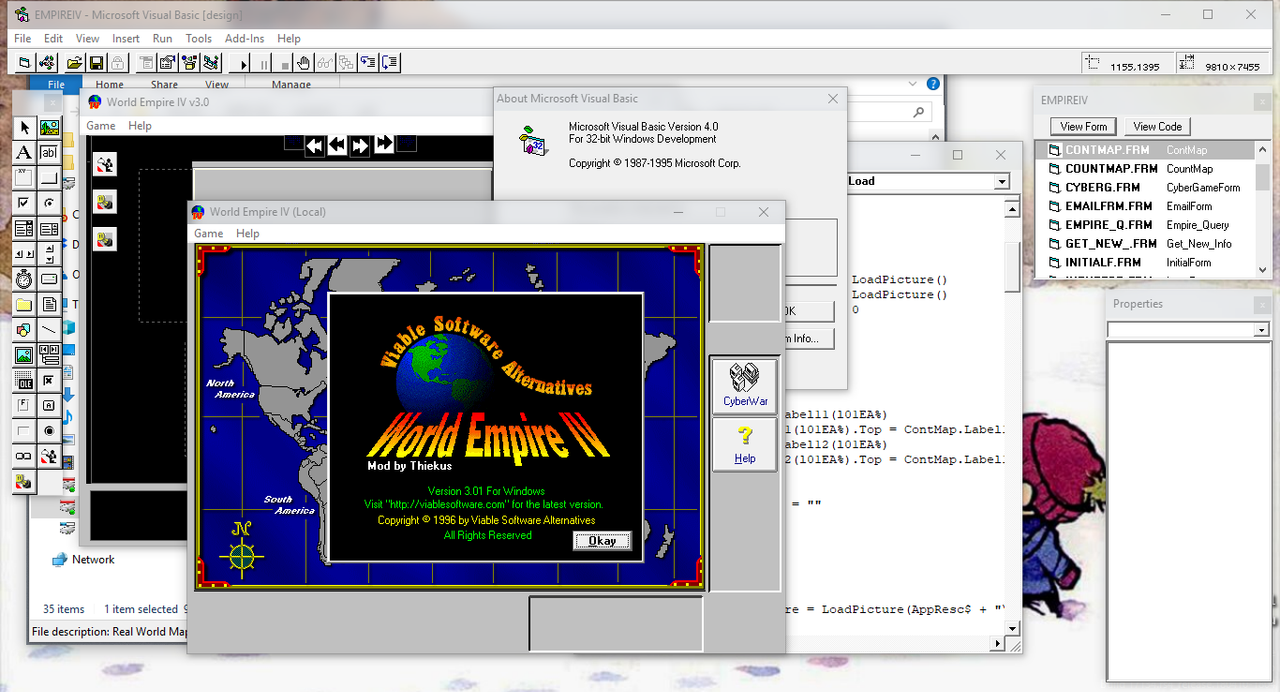Open the Add-Ins menu in Visual Basic
Screen dimensions: 1280x692
[244, 39]
